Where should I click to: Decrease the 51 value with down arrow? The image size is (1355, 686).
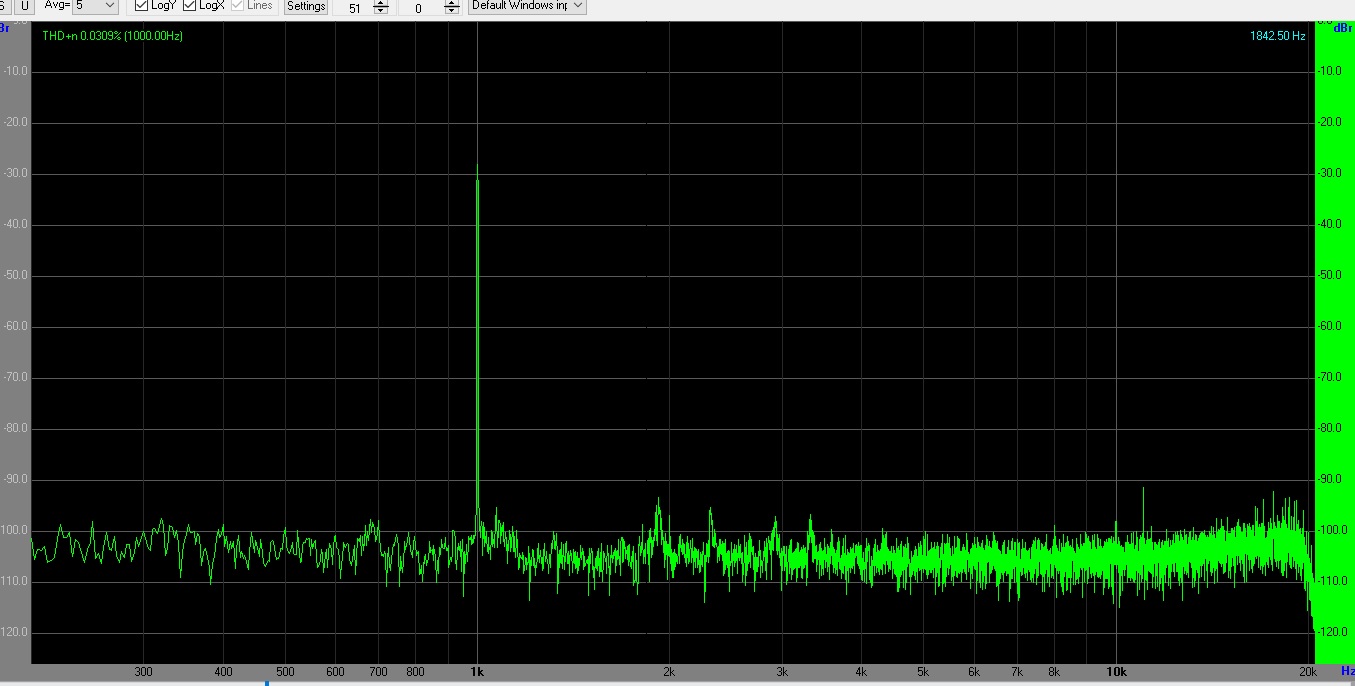coord(381,12)
